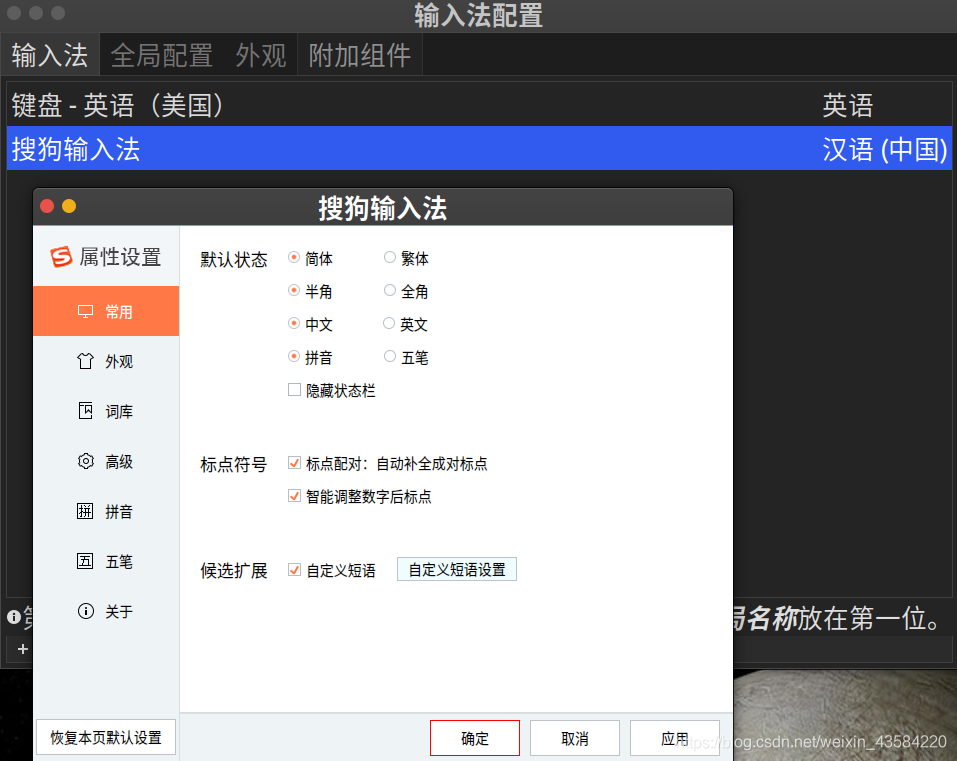The image size is (957, 761).
Task: Click the plus add-input-method icon
Action: pyautogui.click(x=23, y=649)
